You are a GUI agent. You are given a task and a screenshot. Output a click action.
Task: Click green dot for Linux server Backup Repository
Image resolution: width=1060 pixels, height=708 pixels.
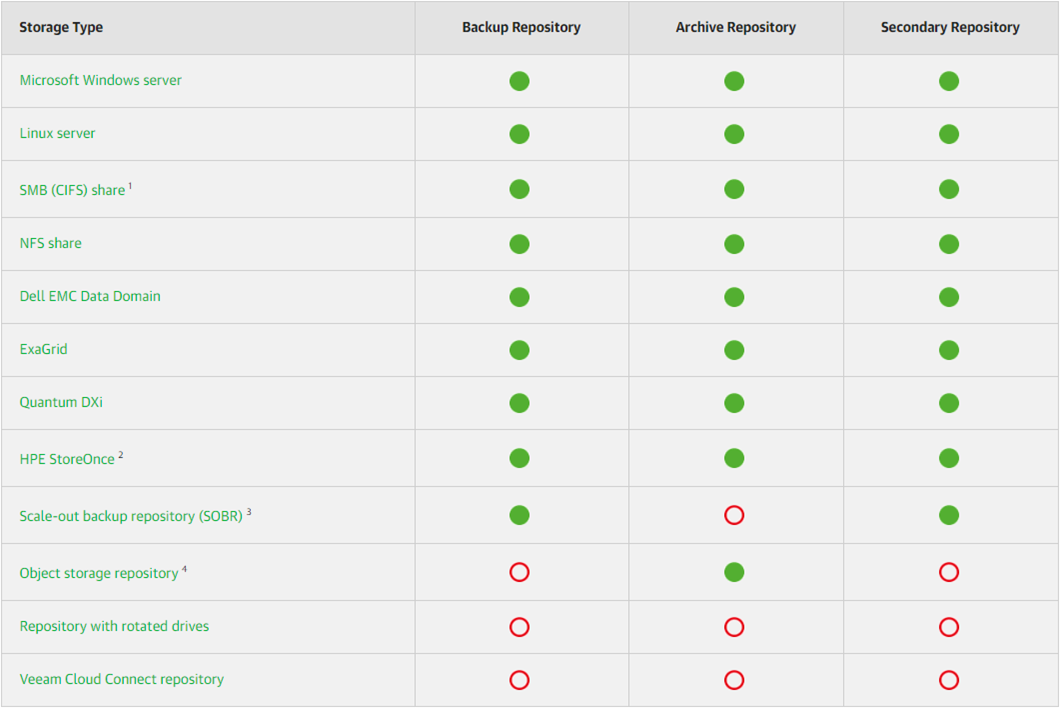(519, 134)
